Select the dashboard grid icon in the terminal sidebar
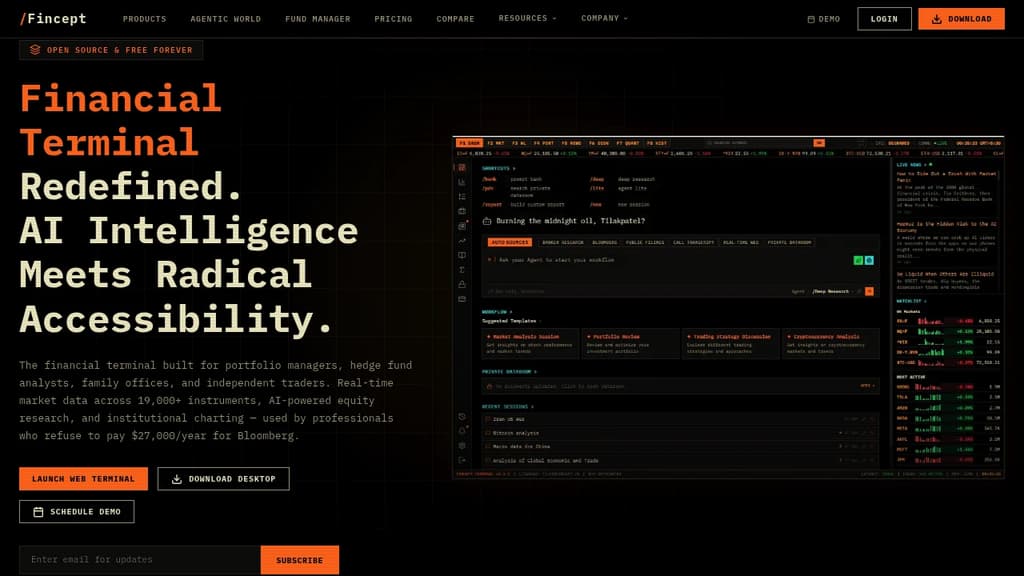1024x576 pixels. (461, 167)
